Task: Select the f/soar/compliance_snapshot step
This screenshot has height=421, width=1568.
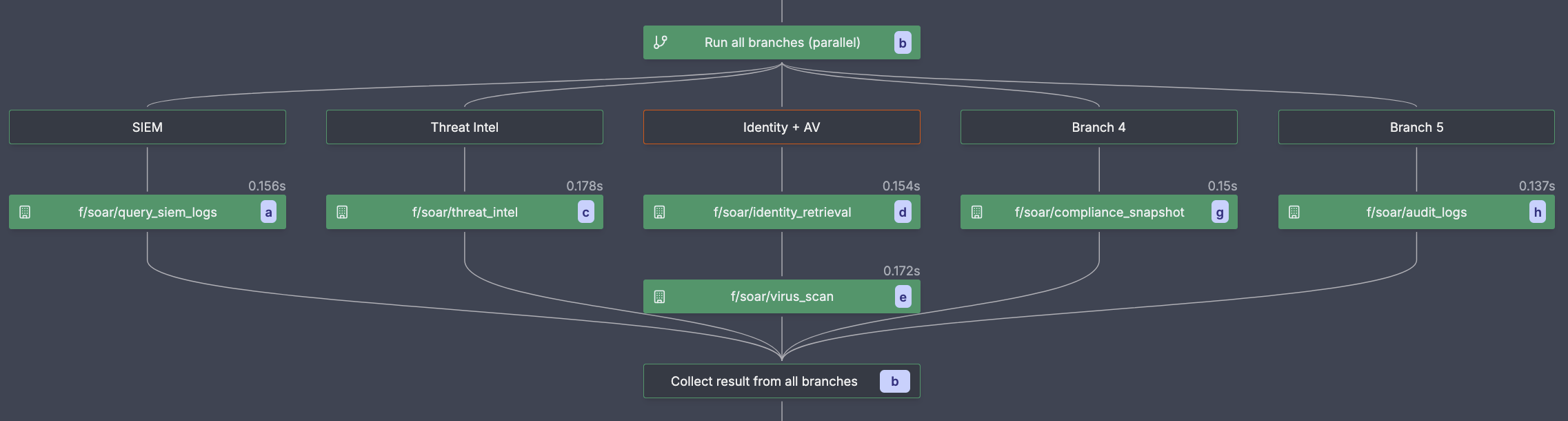Action: (x=1098, y=212)
